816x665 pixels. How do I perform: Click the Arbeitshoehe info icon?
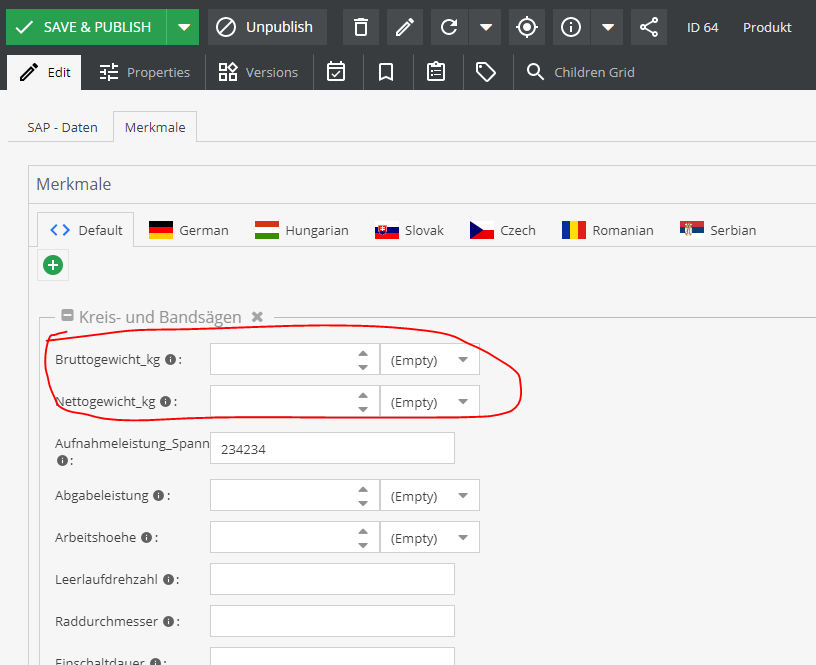[147, 538]
